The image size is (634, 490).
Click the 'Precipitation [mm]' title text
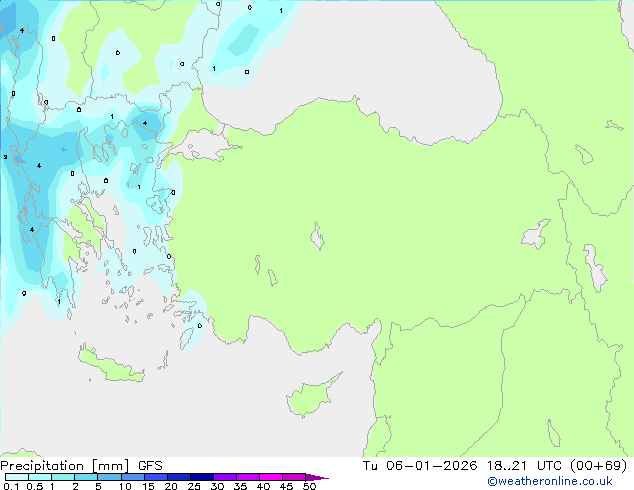(65, 466)
